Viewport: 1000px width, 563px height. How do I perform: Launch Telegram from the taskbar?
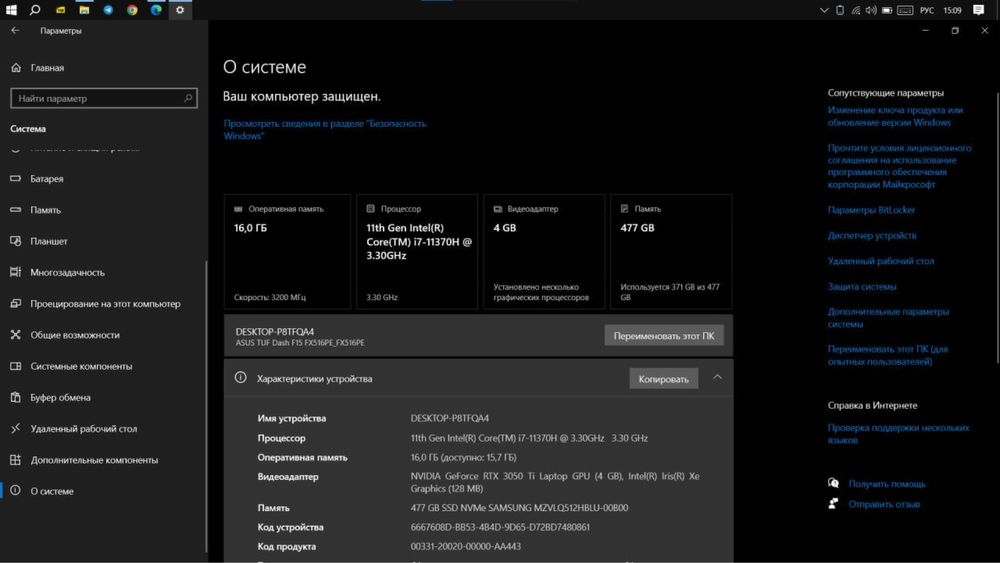[x=108, y=10]
